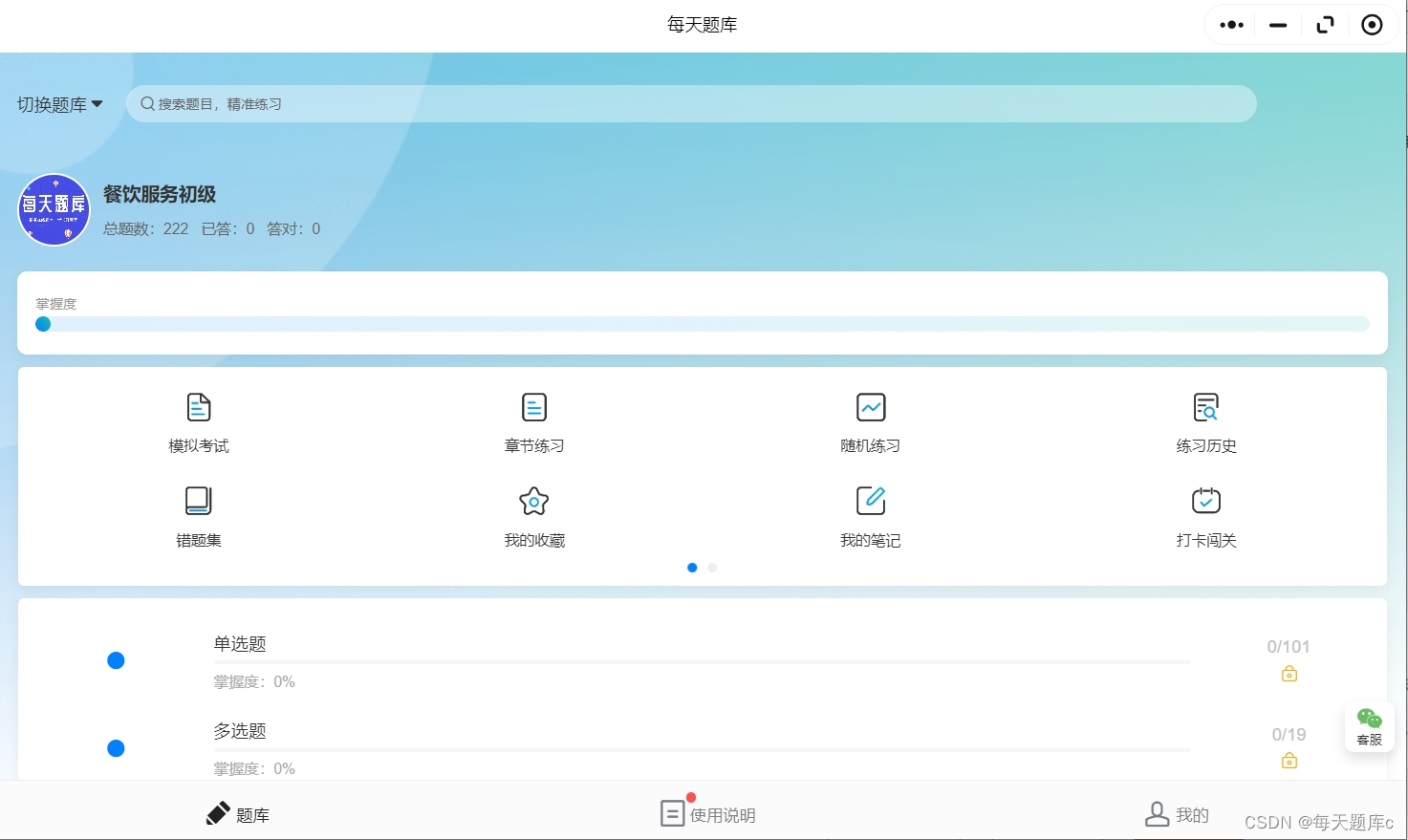This screenshot has width=1408, height=840.
Task: Click the 0/19 count text
Action: (1289, 735)
